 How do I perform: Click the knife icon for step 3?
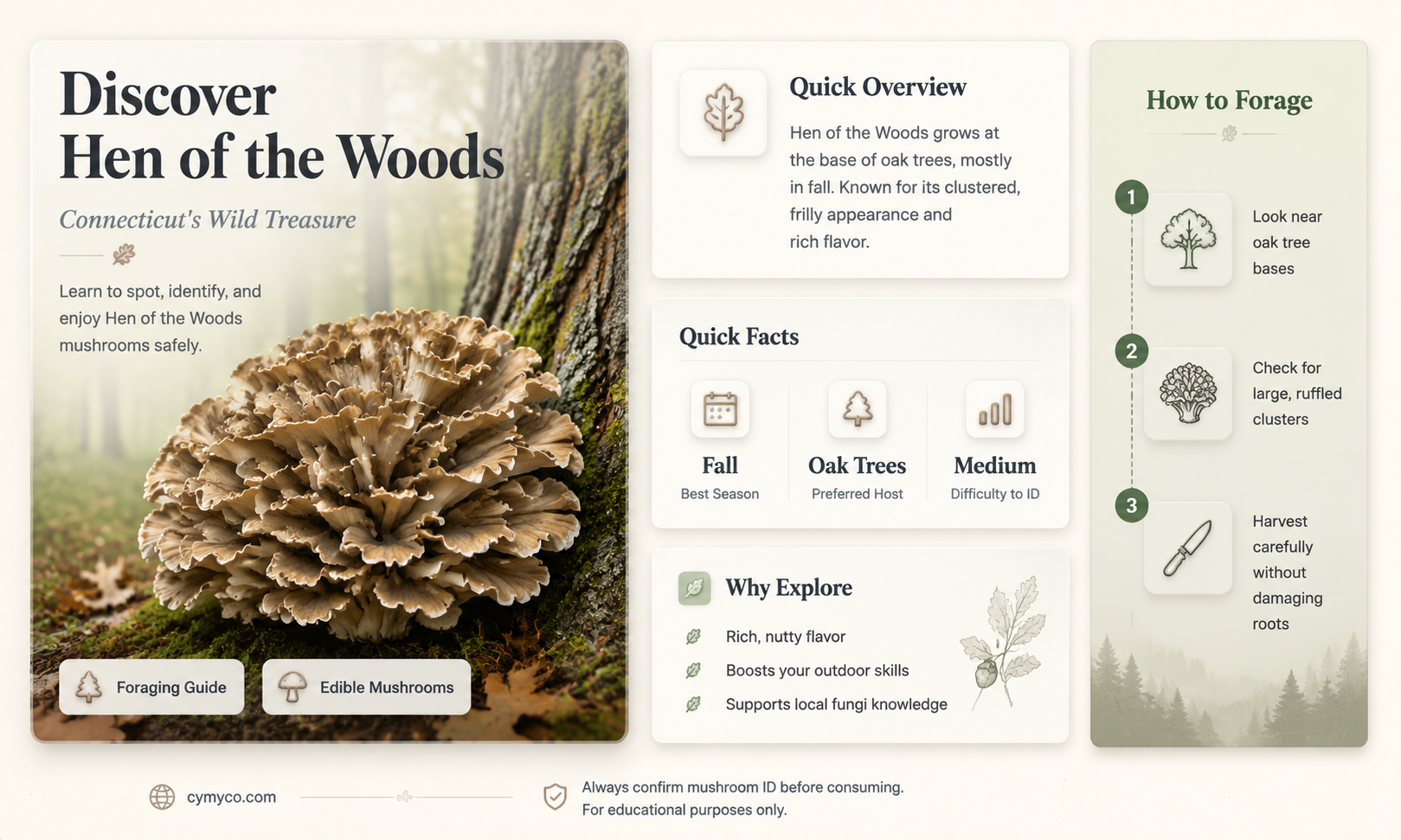click(x=1188, y=548)
